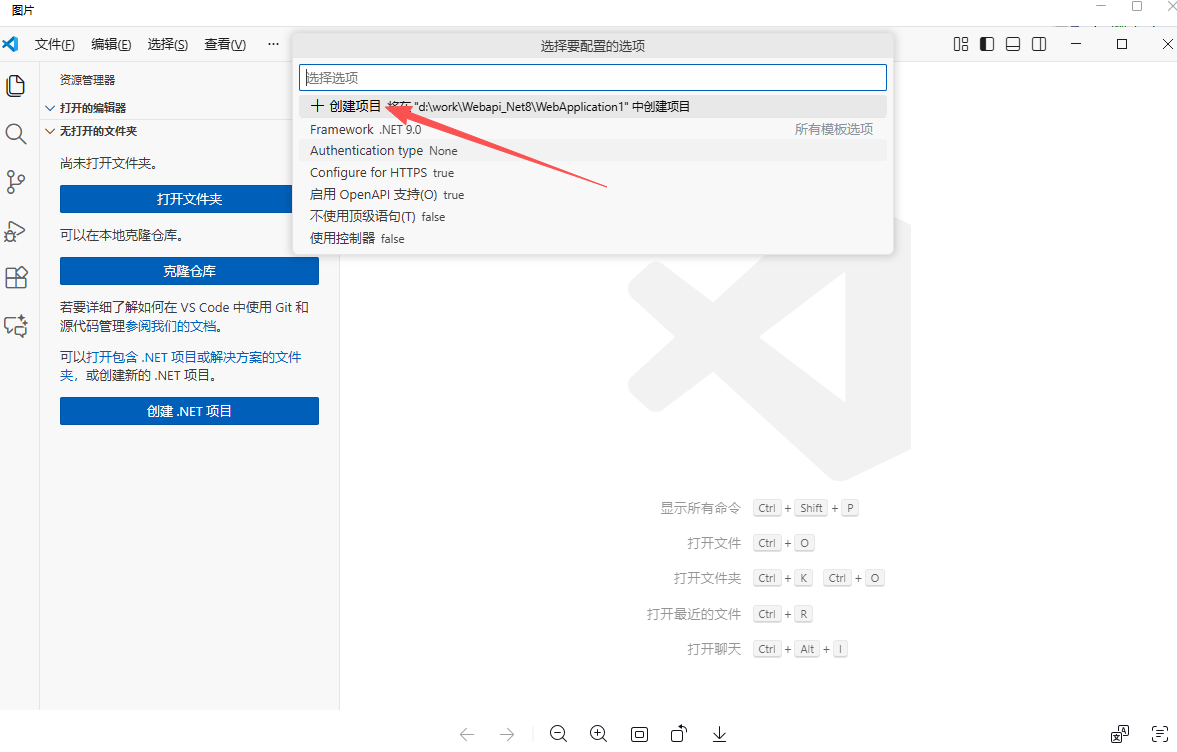This screenshot has width=1177, height=752.
Task: Open the Explorer view in activity bar
Action: tap(16, 86)
